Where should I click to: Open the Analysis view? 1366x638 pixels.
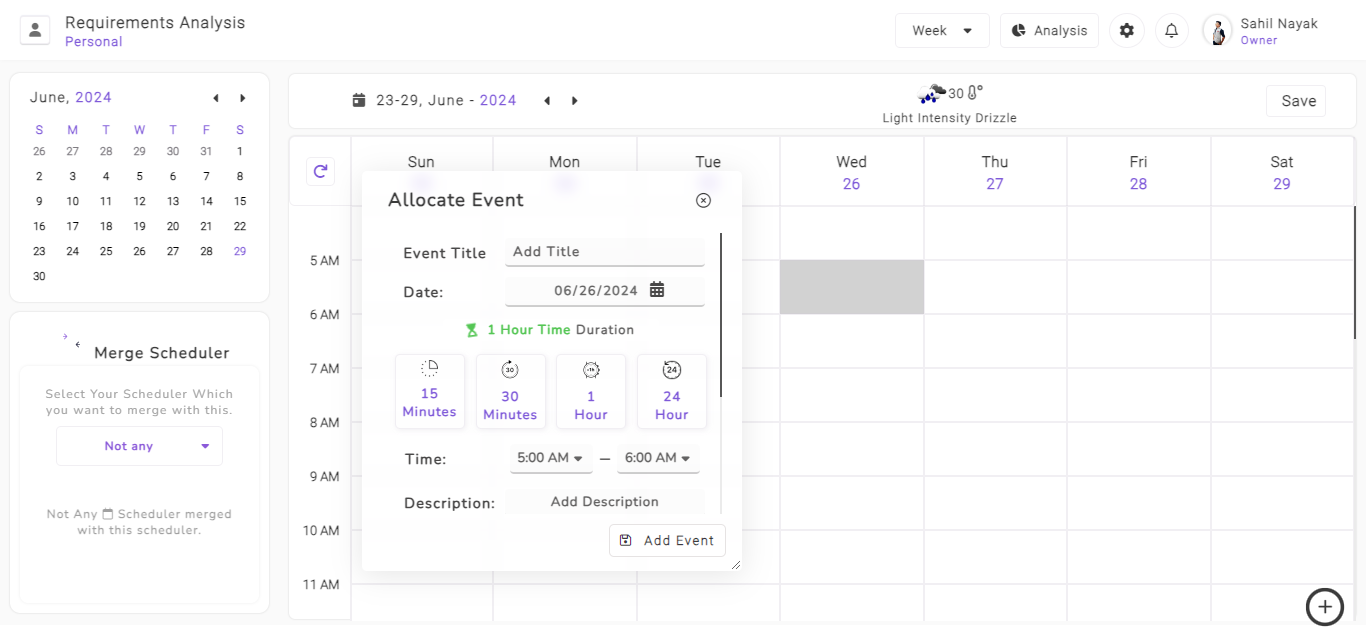1049,30
